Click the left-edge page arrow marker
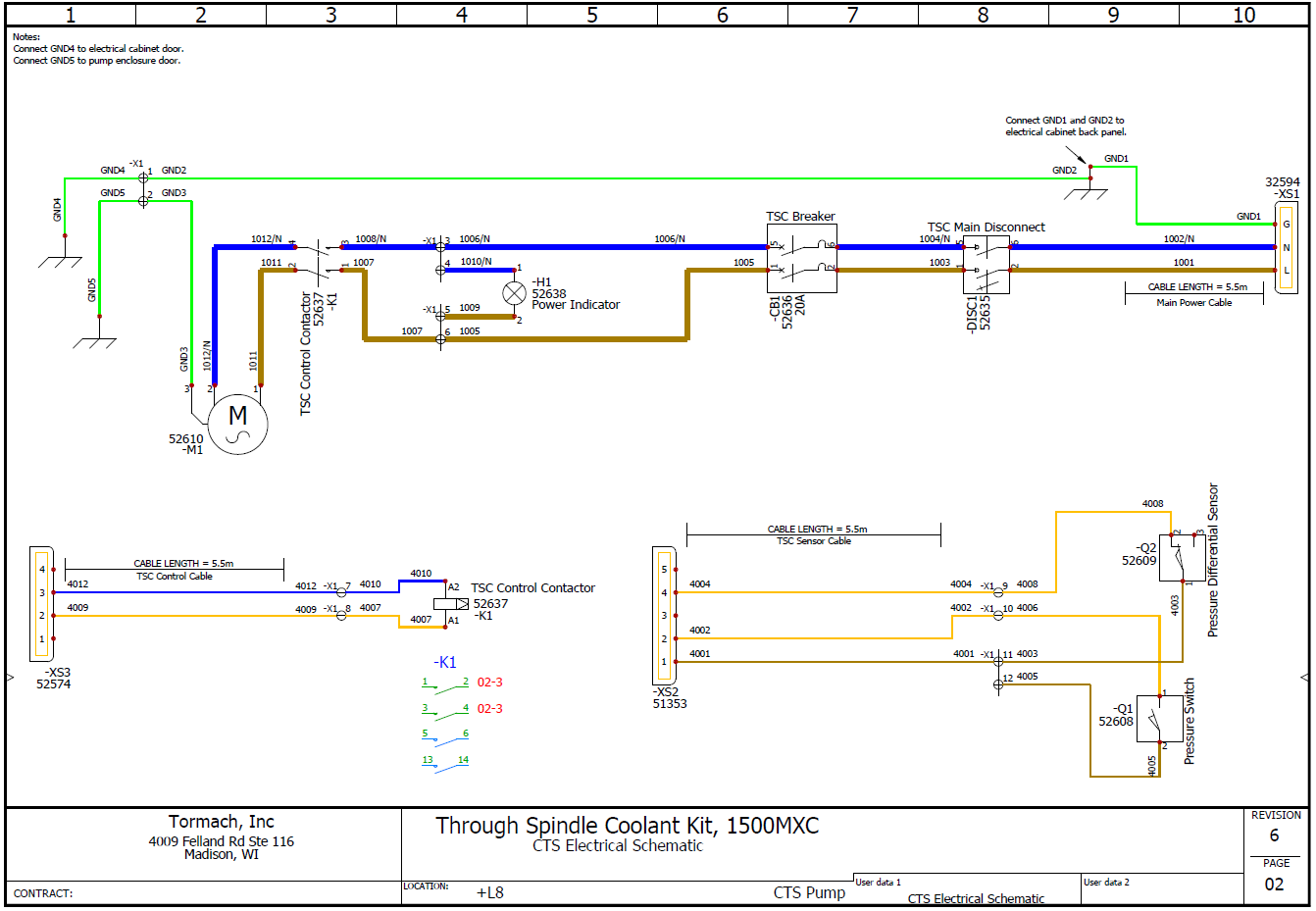The height and width of the screenshot is (911, 1316). (11, 677)
